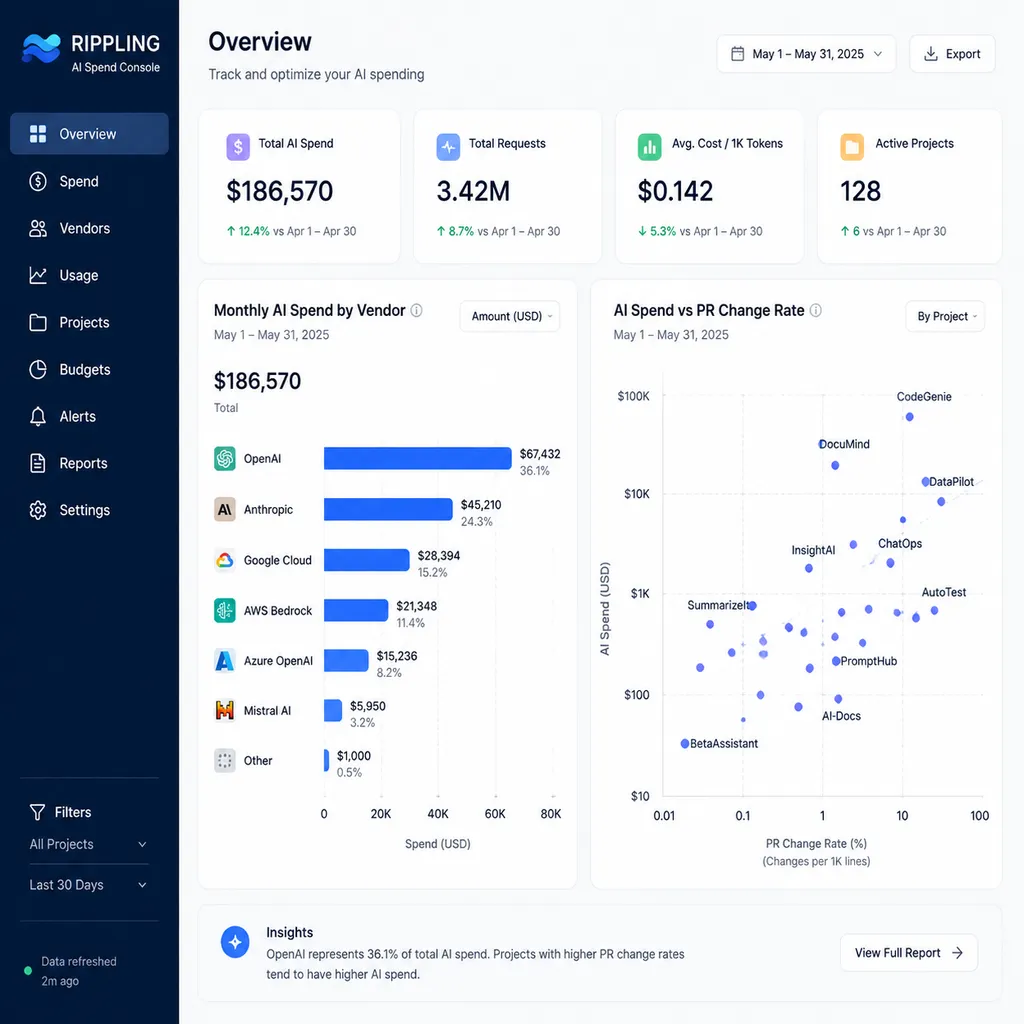Viewport: 1024px width, 1024px height.
Task: Open the Amount (USD) dropdown
Action: [509, 316]
